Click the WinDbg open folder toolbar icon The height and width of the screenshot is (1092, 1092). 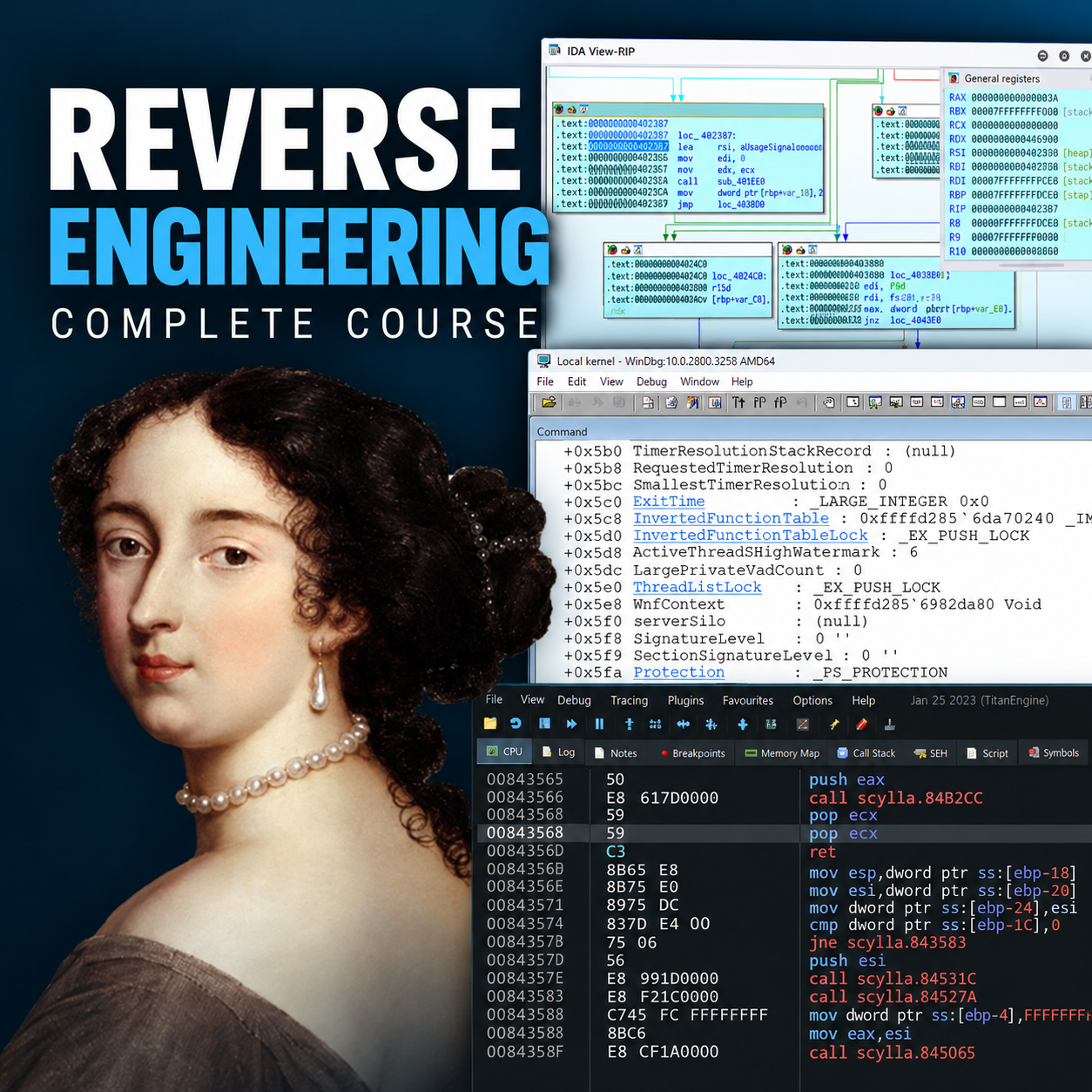(549, 402)
